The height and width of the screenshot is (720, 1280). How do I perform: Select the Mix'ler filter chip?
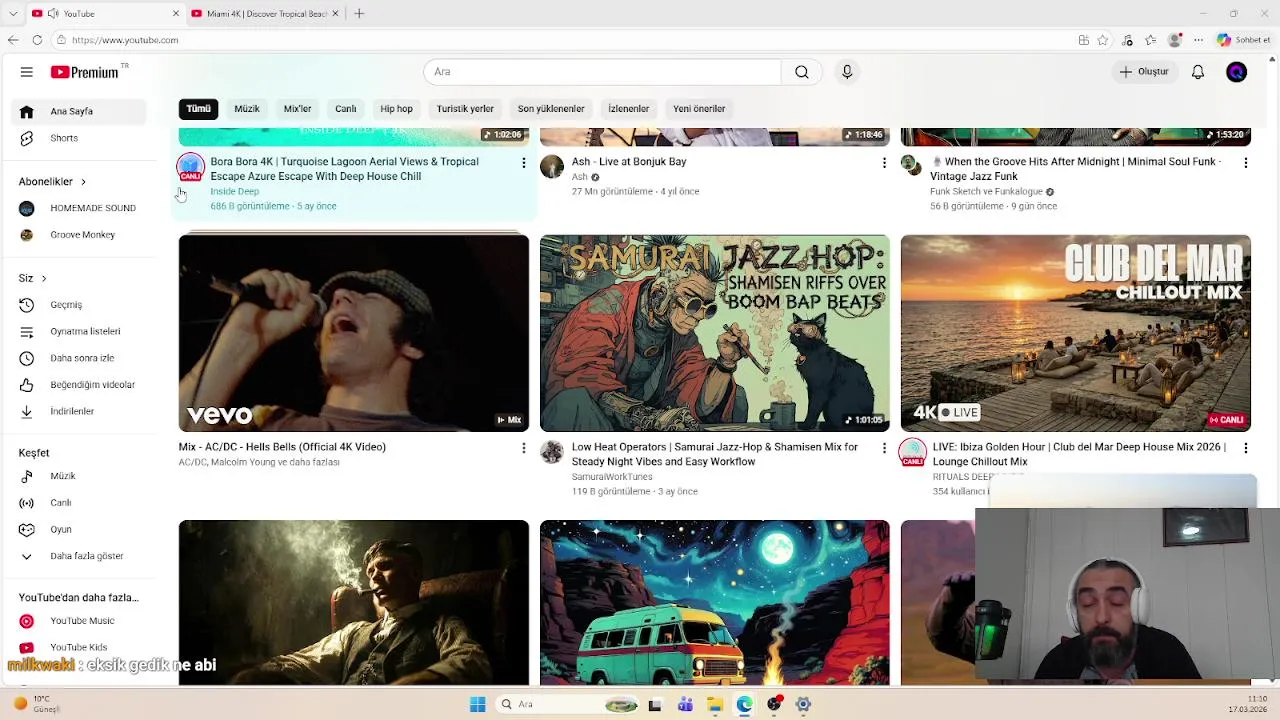pos(297,109)
